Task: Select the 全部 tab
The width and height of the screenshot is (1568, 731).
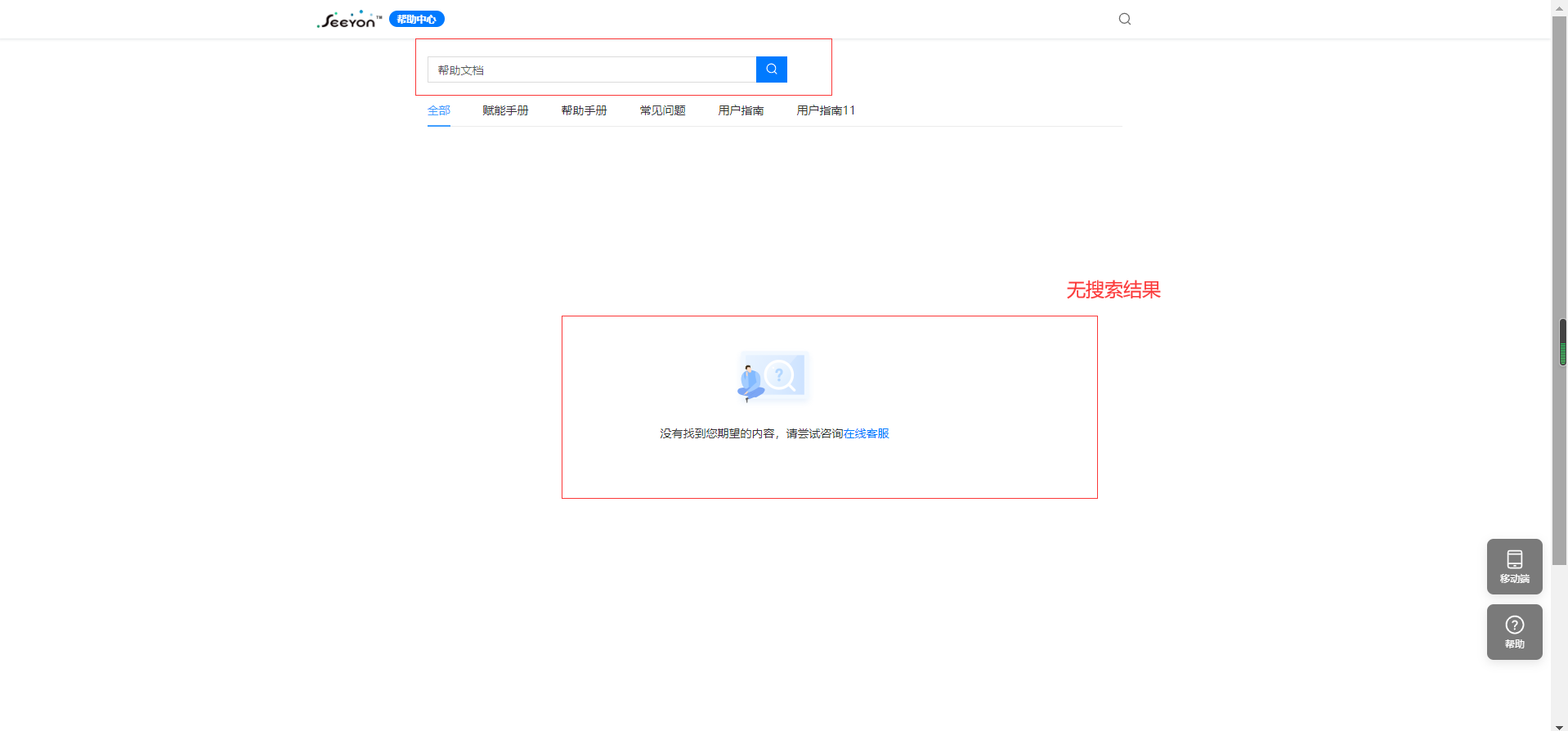Action: click(x=439, y=110)
